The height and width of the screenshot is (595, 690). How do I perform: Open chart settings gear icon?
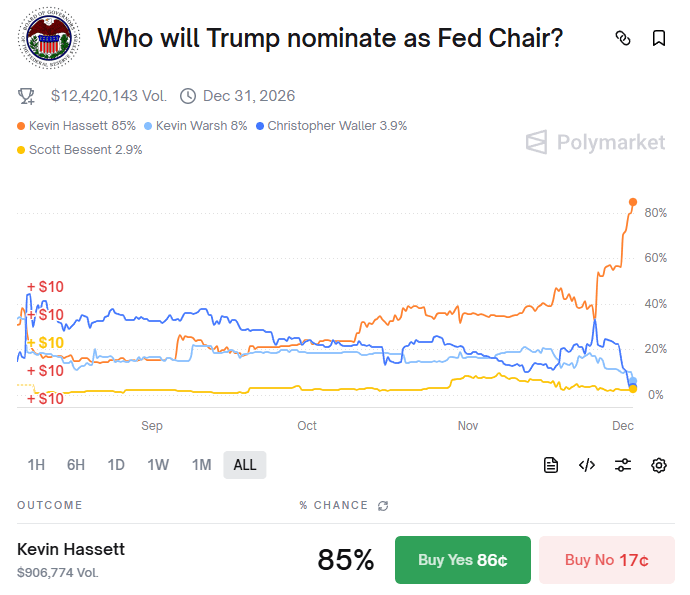point(659,465)
